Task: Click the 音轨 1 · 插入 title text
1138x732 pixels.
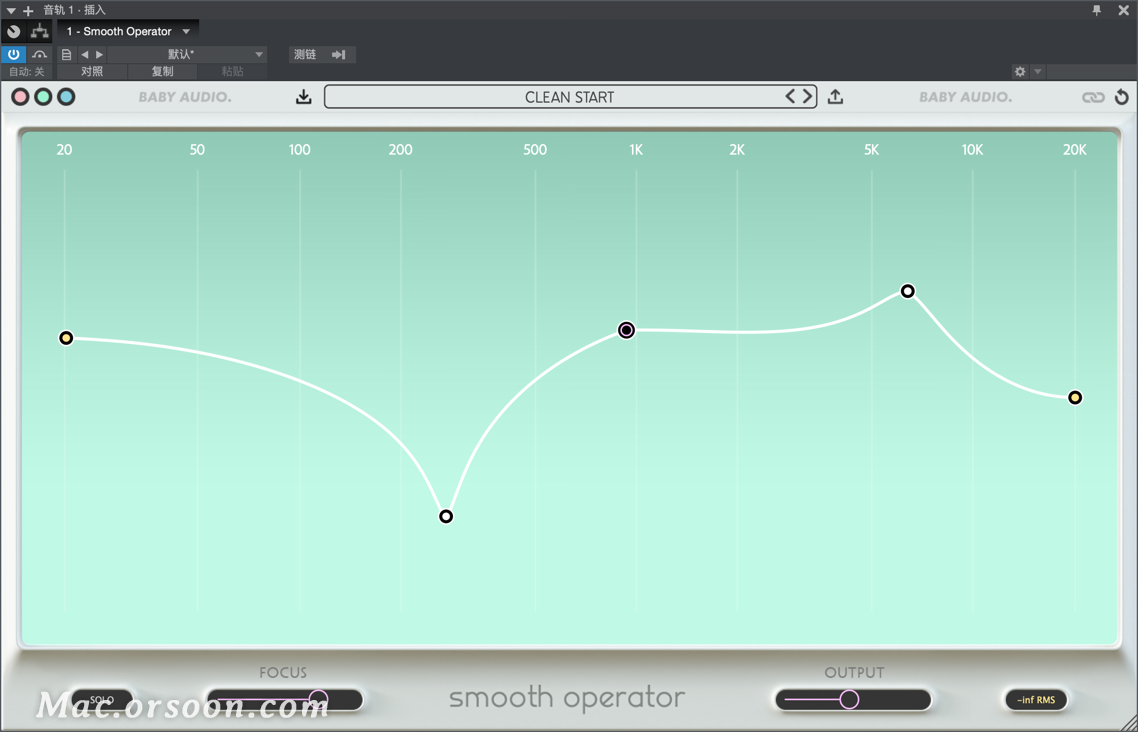Action: coord(75,10)
